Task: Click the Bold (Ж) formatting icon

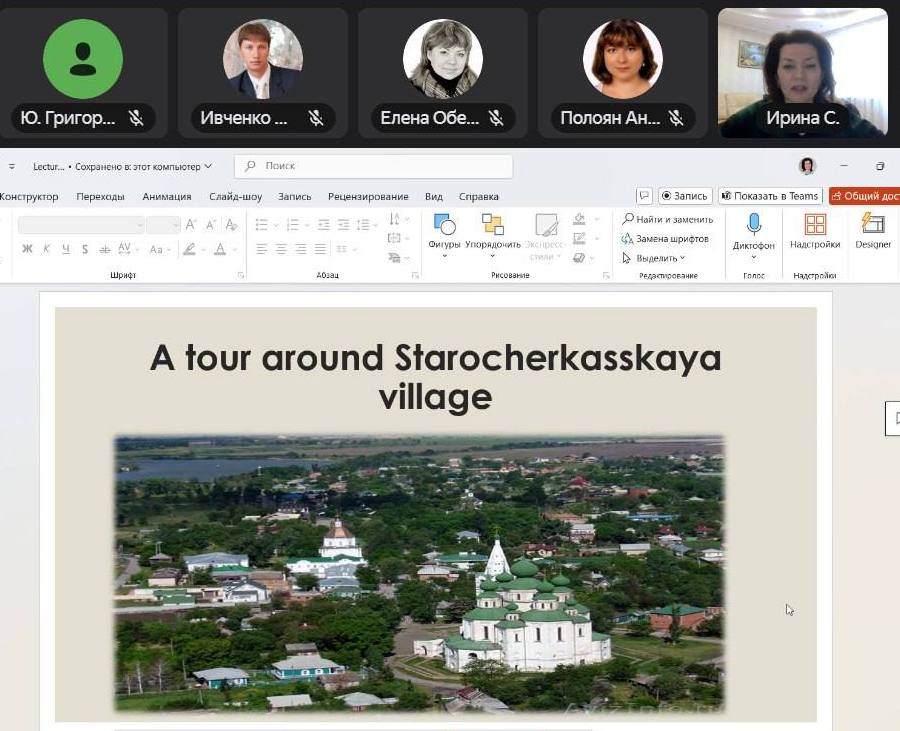Action: (27, 249)
